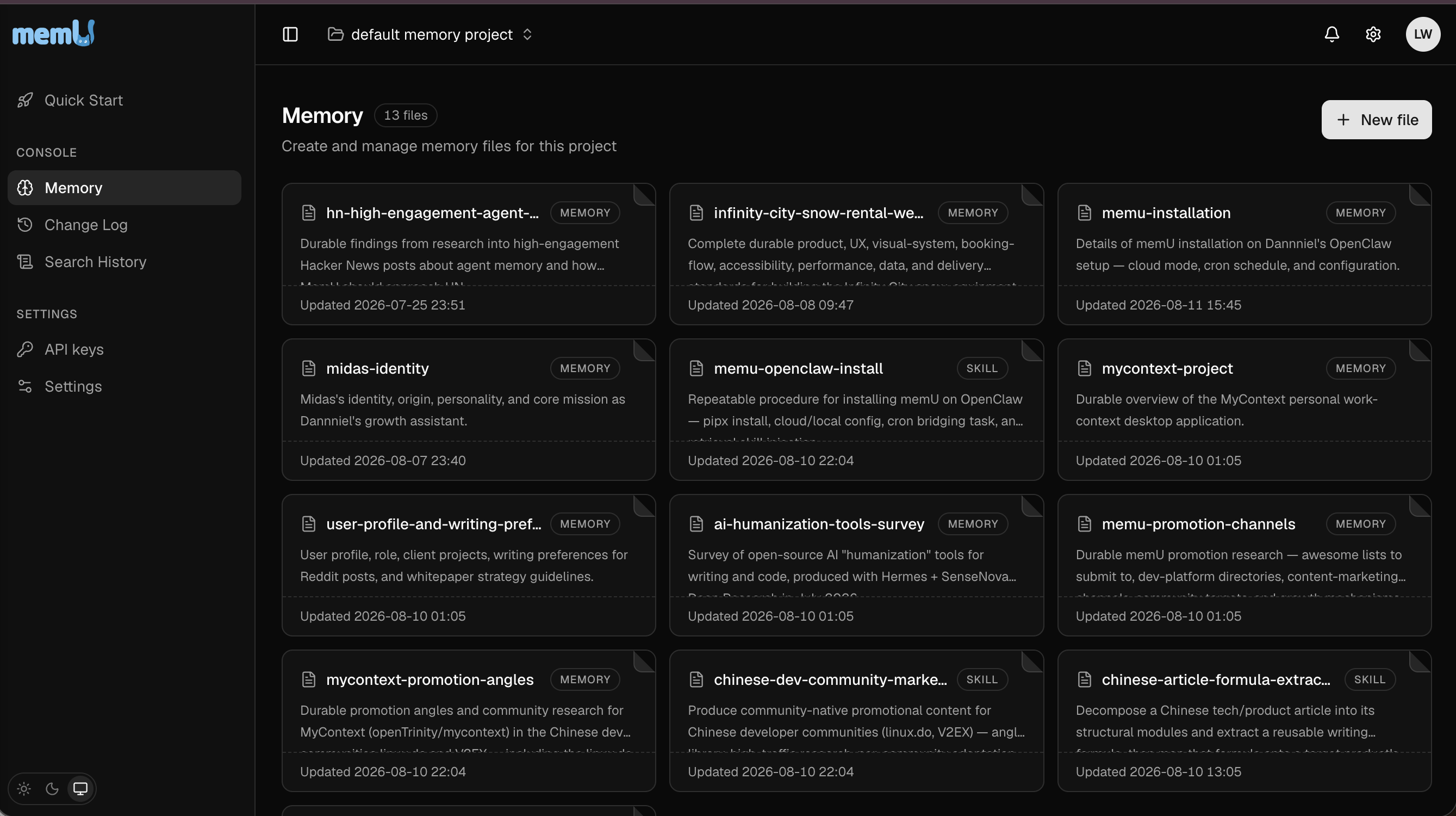Open chinese-article-formula-extrac skill file
The image size is (1456, 816).
[x=1244, y=720]
